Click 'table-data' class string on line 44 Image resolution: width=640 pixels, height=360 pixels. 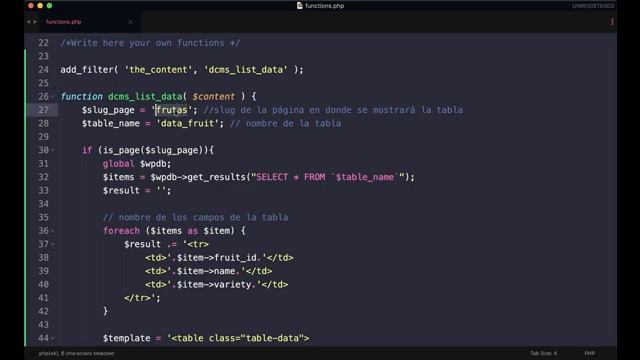coord(273,338)
